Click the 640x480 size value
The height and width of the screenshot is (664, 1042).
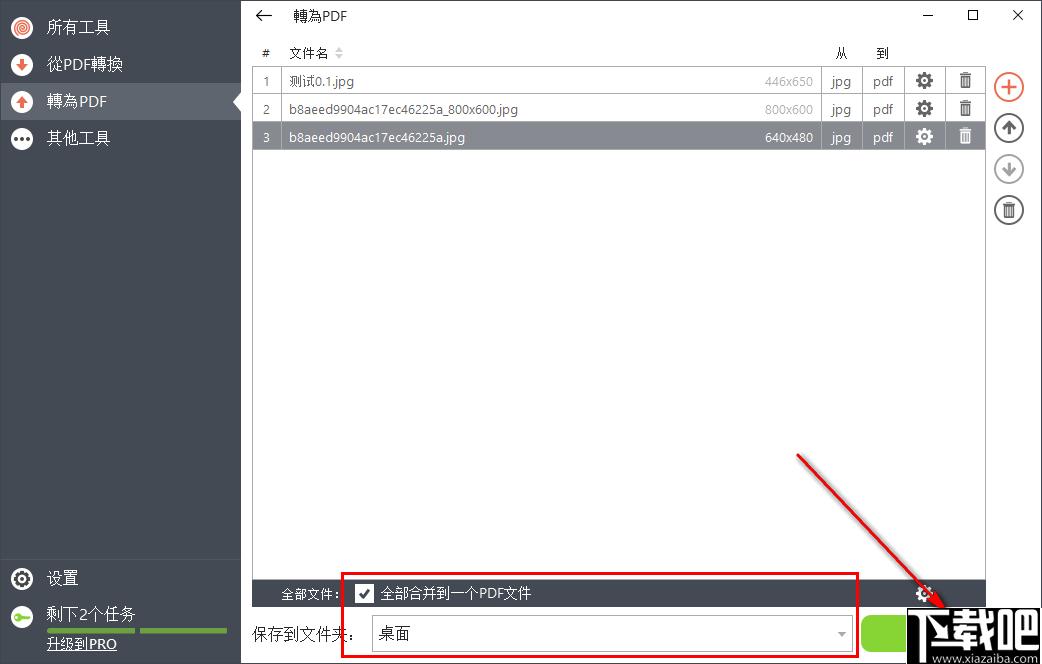788,138
